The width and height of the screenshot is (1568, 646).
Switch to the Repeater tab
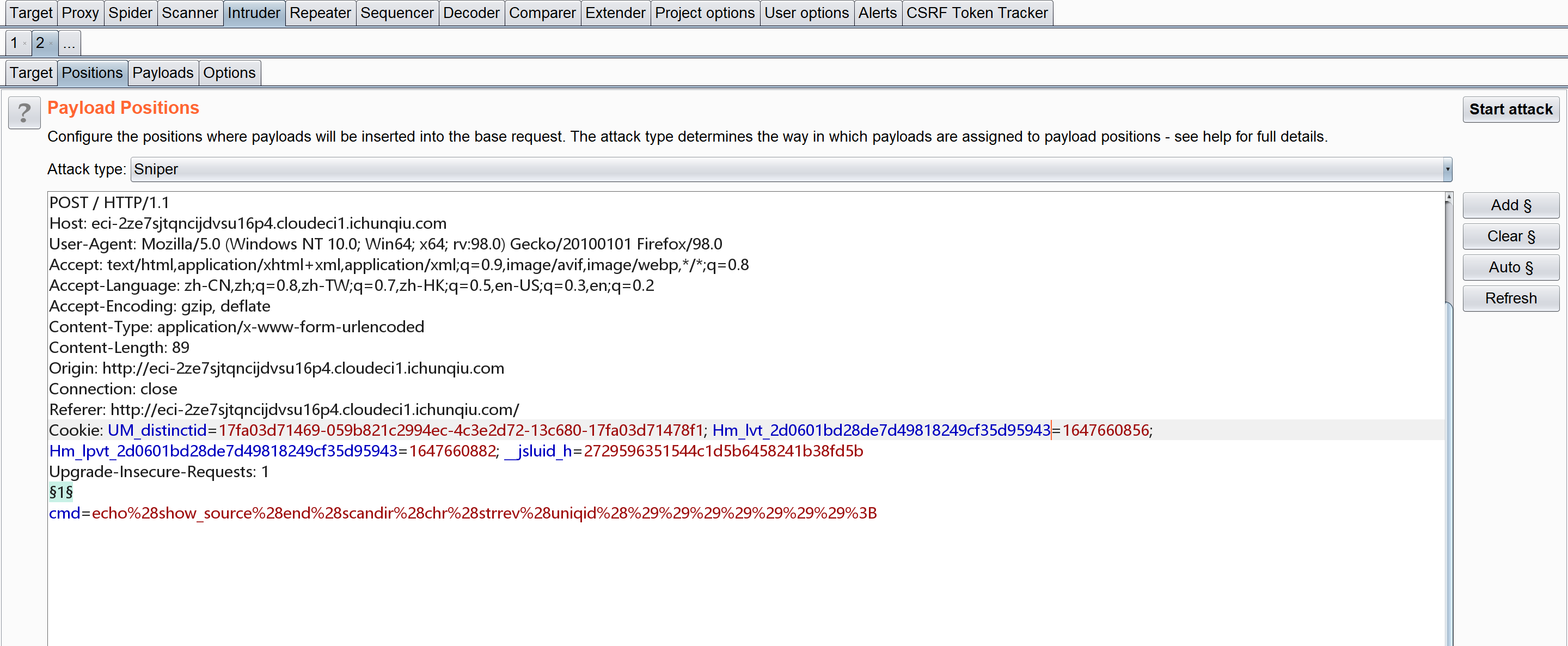(320, 13)
